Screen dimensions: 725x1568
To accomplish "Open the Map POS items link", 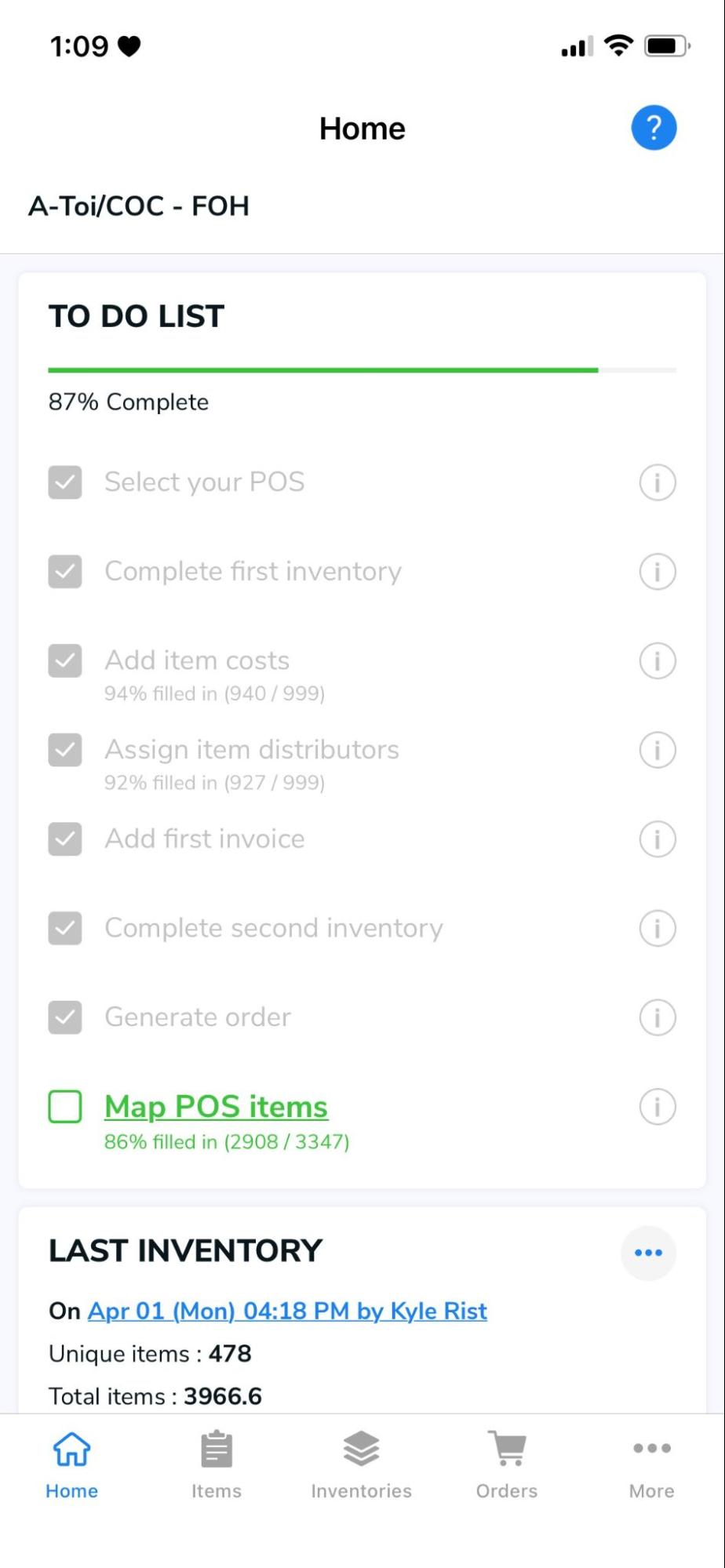I will [x=216, y=1106].
